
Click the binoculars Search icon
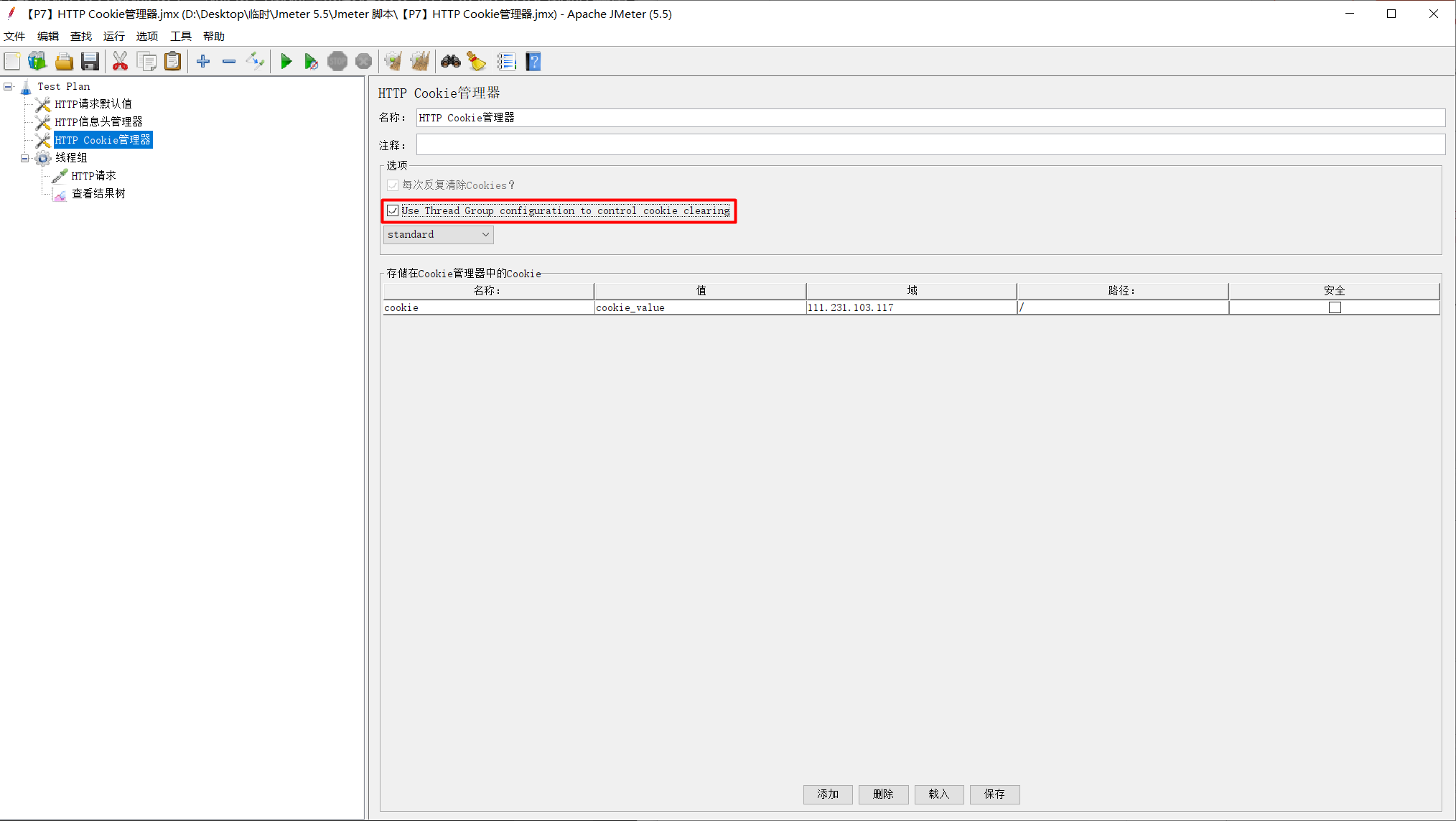(x=450, y=62)
